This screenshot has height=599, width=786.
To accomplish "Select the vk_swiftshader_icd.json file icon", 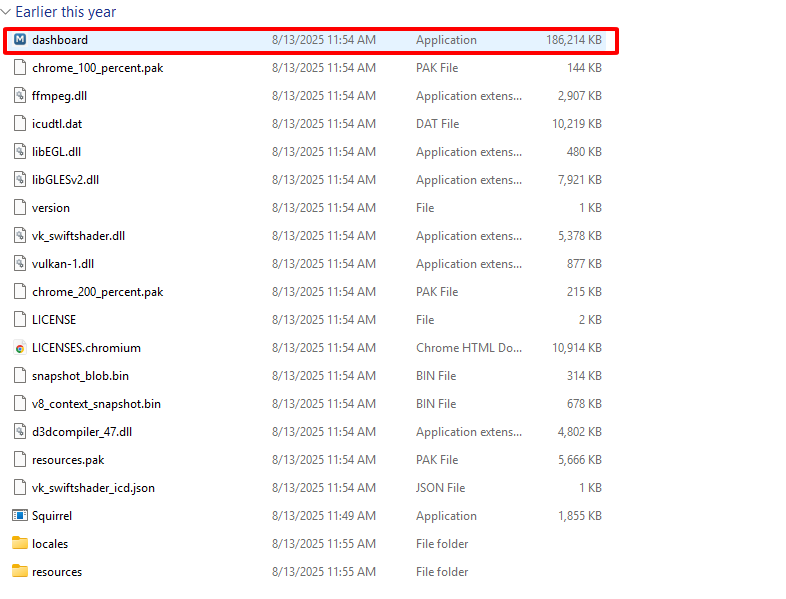I will (20, 488).
